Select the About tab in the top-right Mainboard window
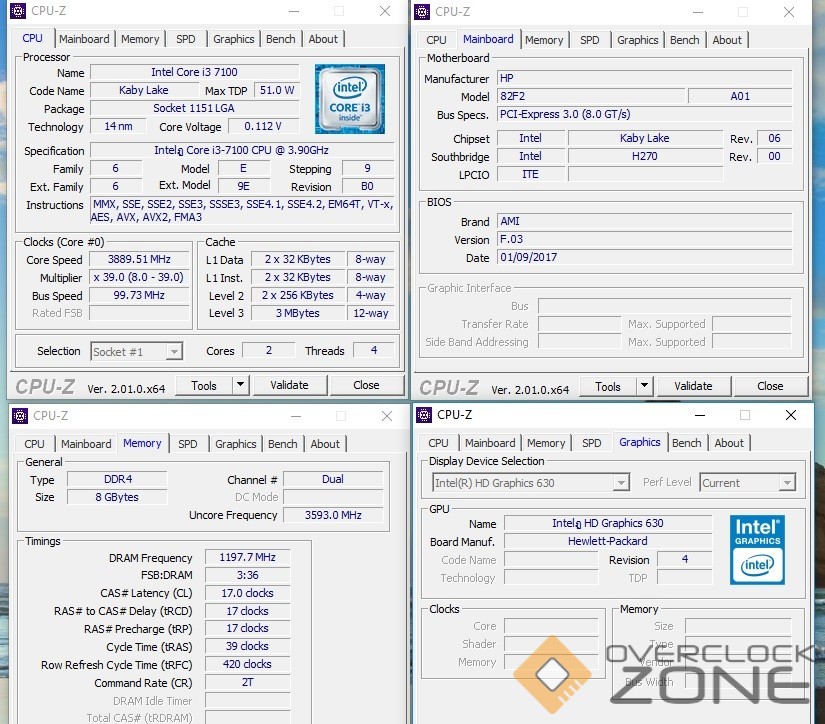 point(727,40)
